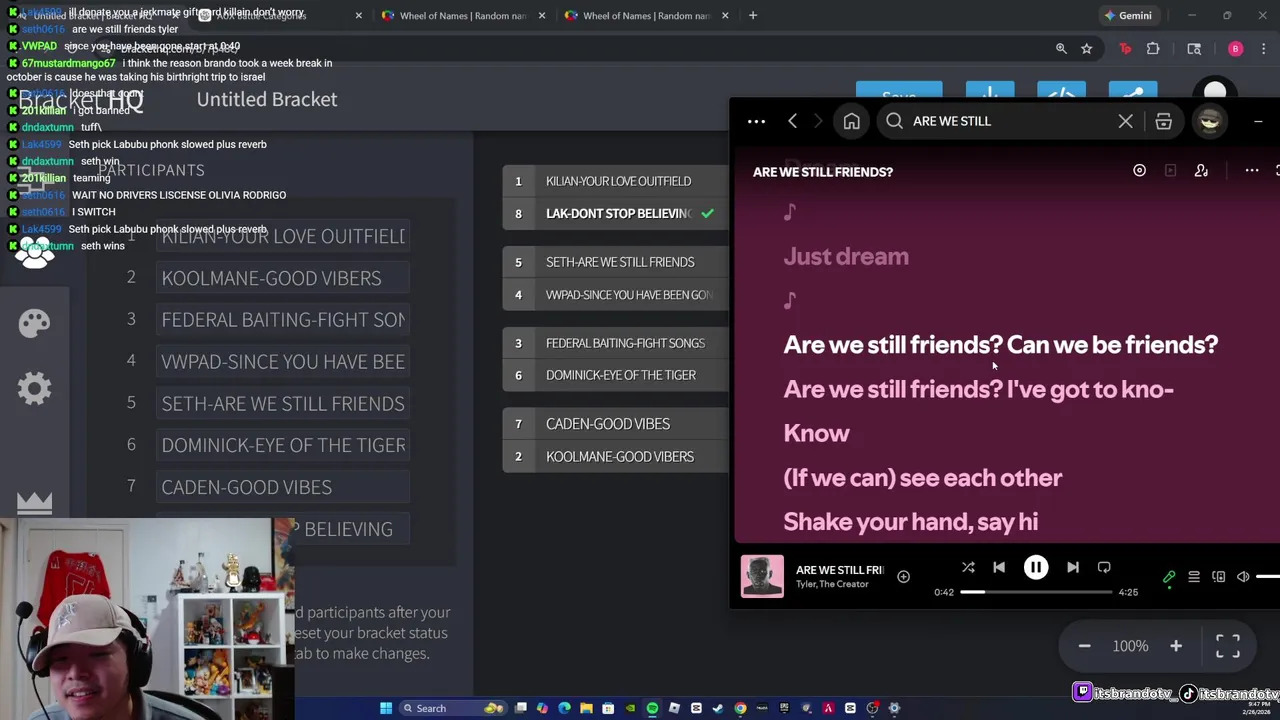1280x720 pixels.
Task: Edit participant field CADEN-GOOD VIBES
Action: pos(283,487)
